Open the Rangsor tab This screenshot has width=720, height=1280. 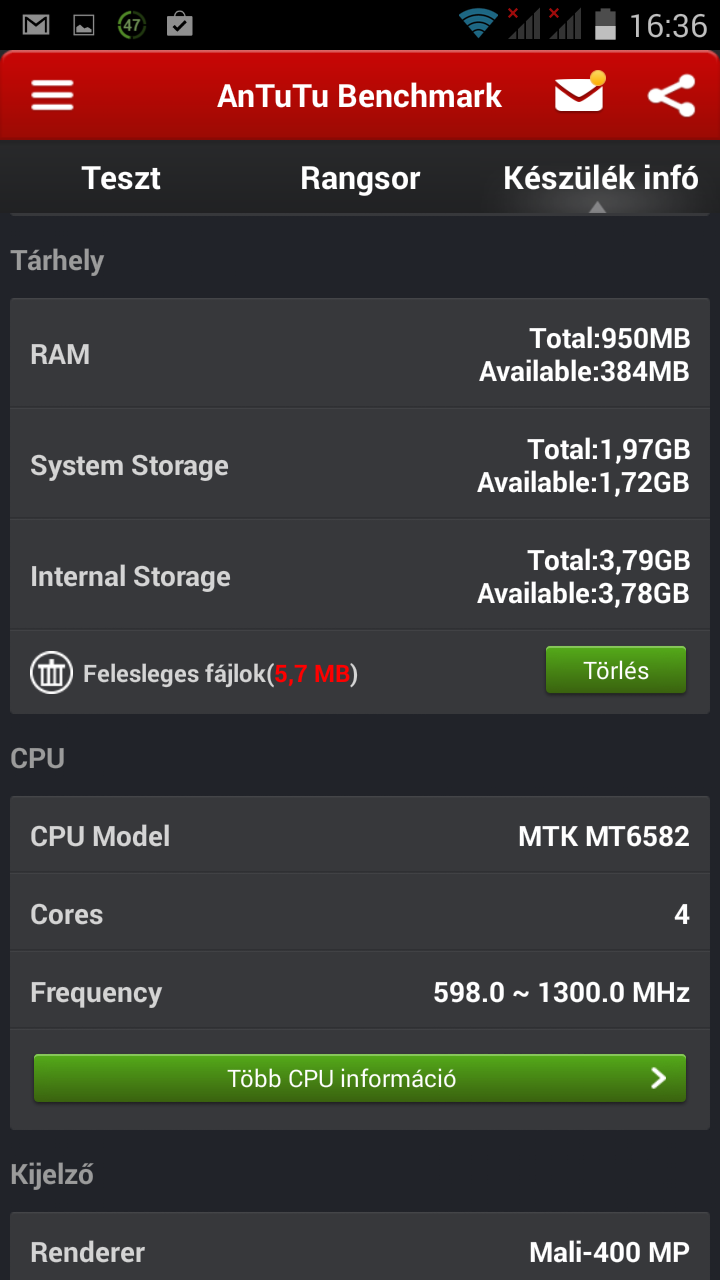tap(360, 178)
